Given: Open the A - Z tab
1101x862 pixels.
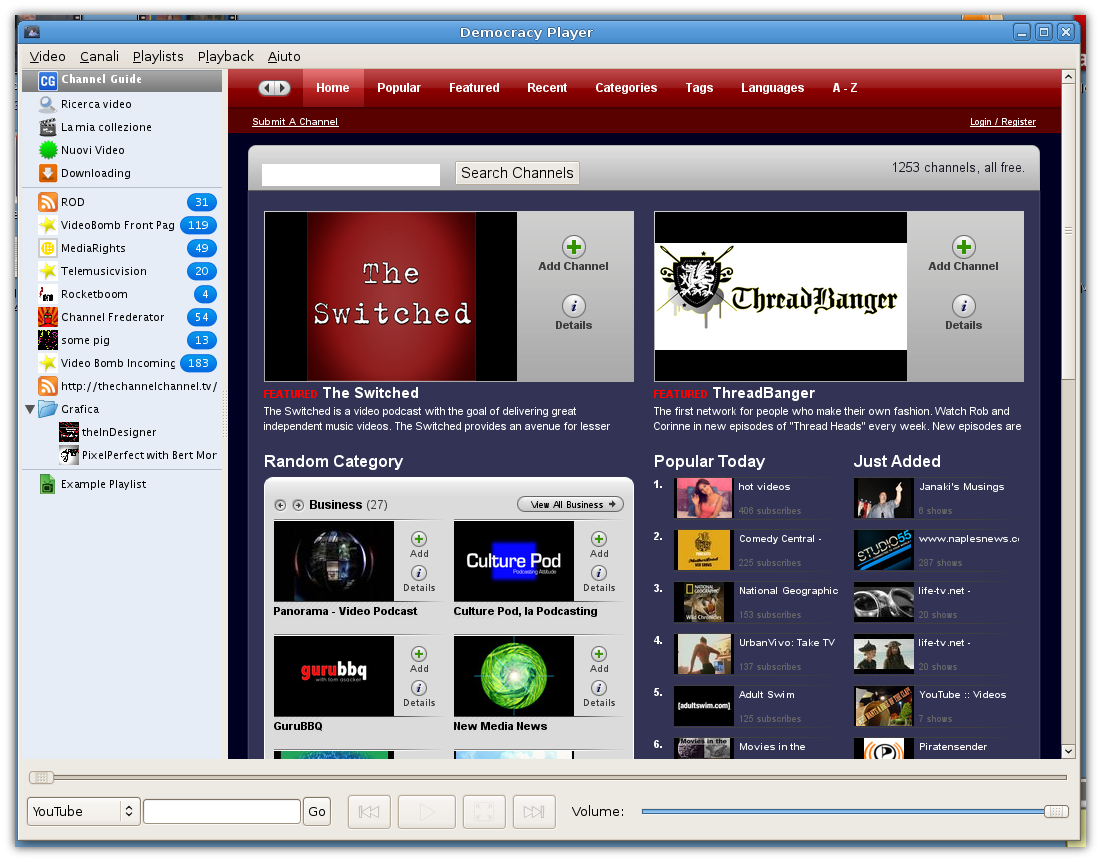Looking at the screenshot, I should (845, 88).
